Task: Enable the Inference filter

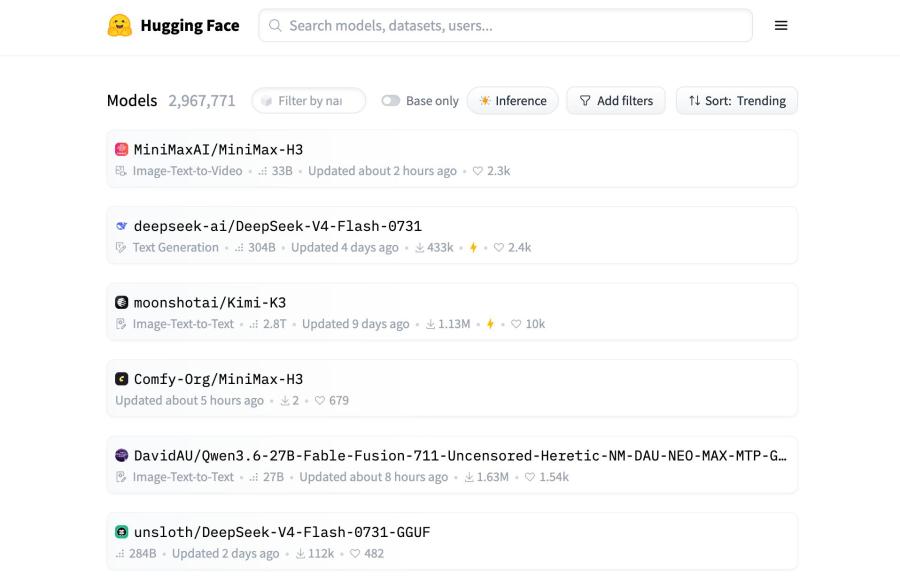Action: (x=513, y=100)
